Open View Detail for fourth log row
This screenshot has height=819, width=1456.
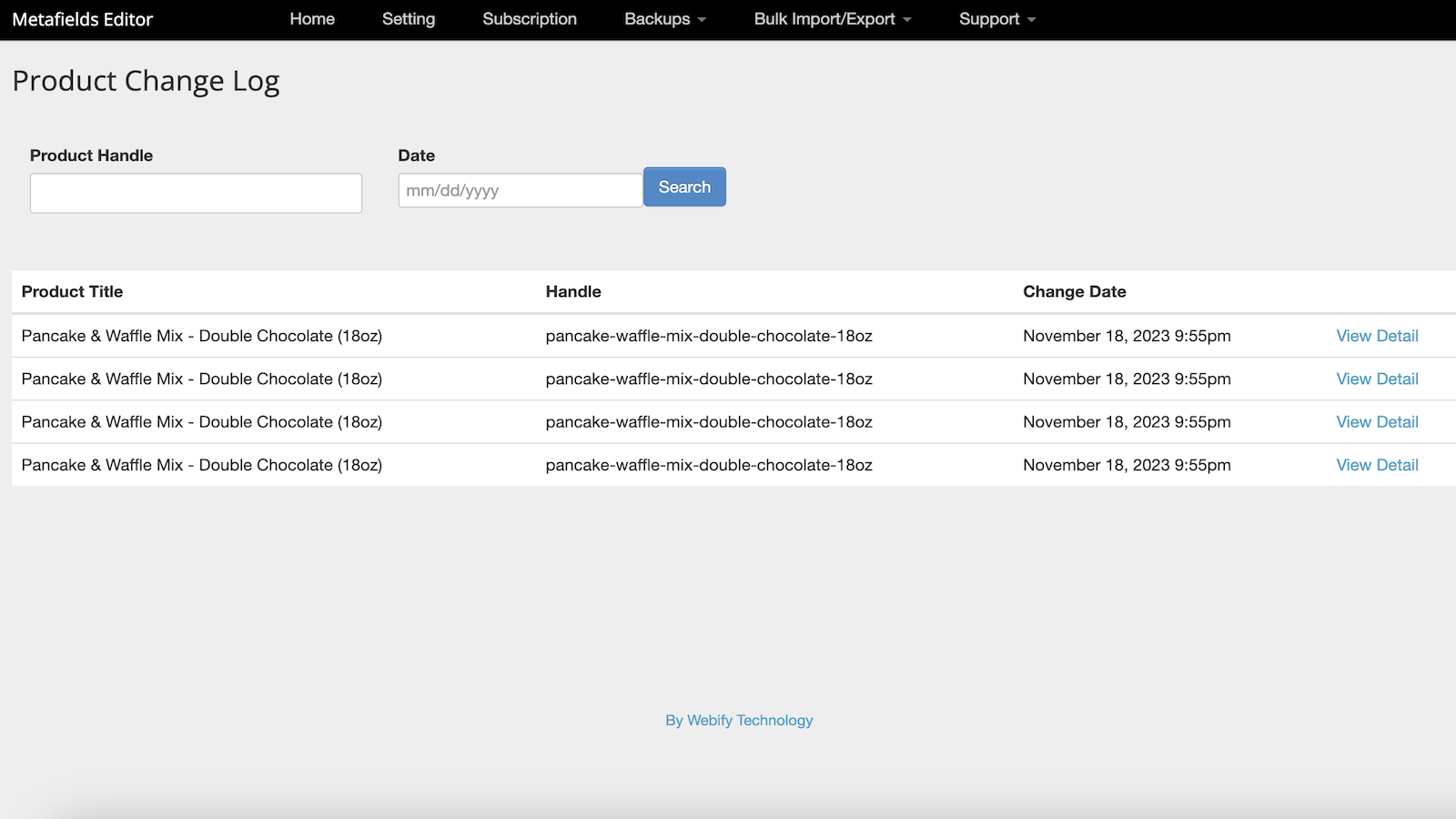tap(1377, 465)
